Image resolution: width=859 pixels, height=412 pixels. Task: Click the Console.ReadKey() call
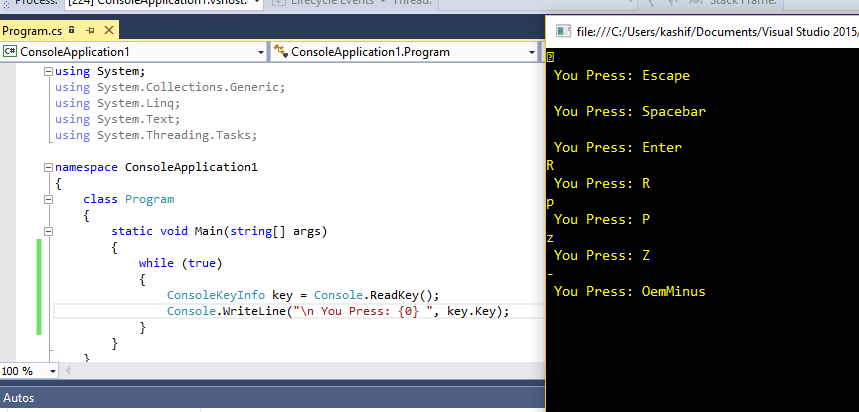pyautogui.click(x=376, y=295)
